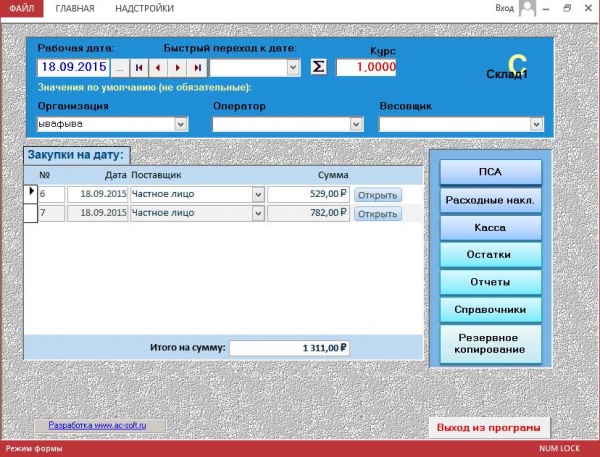Jump to the first date record
This screenshot has width=600, height=457.
coord(139,68)
